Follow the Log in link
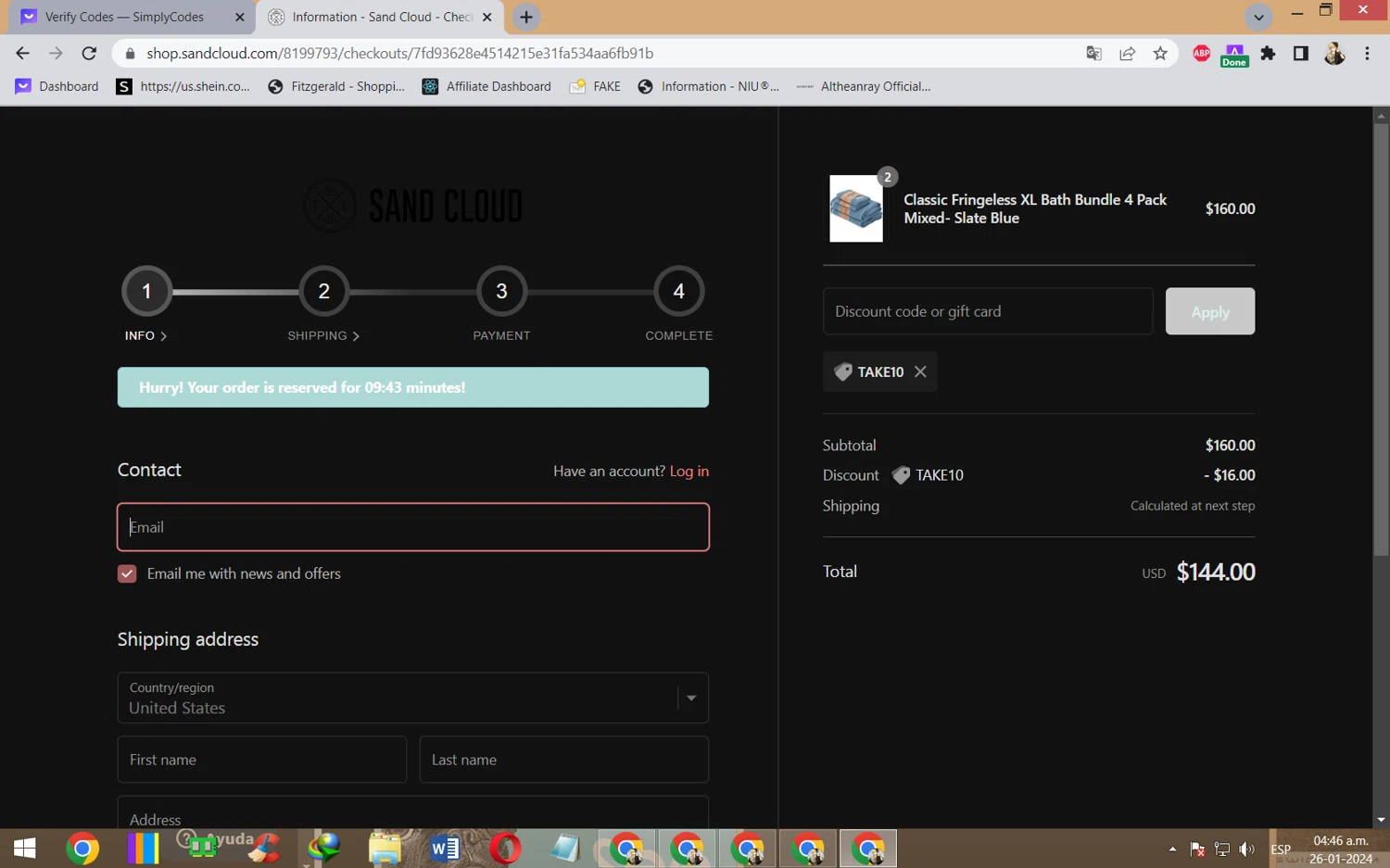The height and width of the screenshot is (868, 1390). 689,471
